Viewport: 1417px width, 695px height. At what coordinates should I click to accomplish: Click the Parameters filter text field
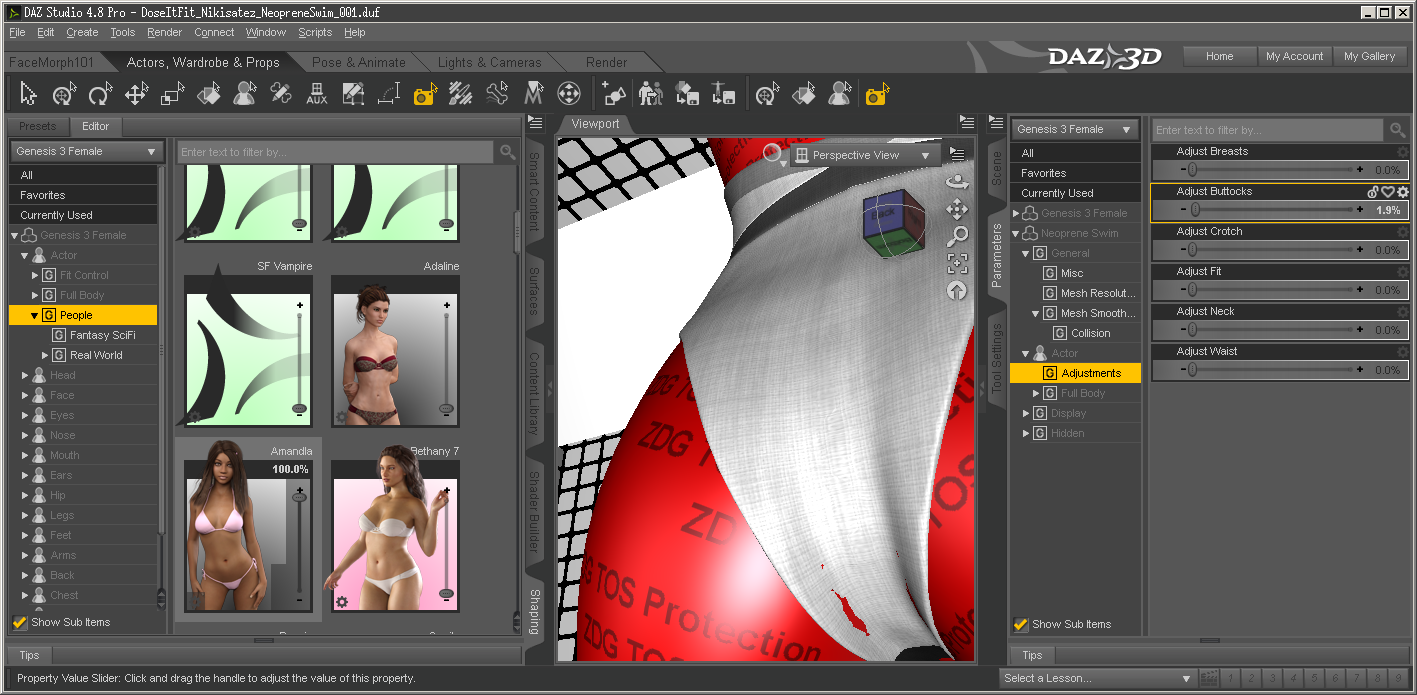(x=1268, y=130)
